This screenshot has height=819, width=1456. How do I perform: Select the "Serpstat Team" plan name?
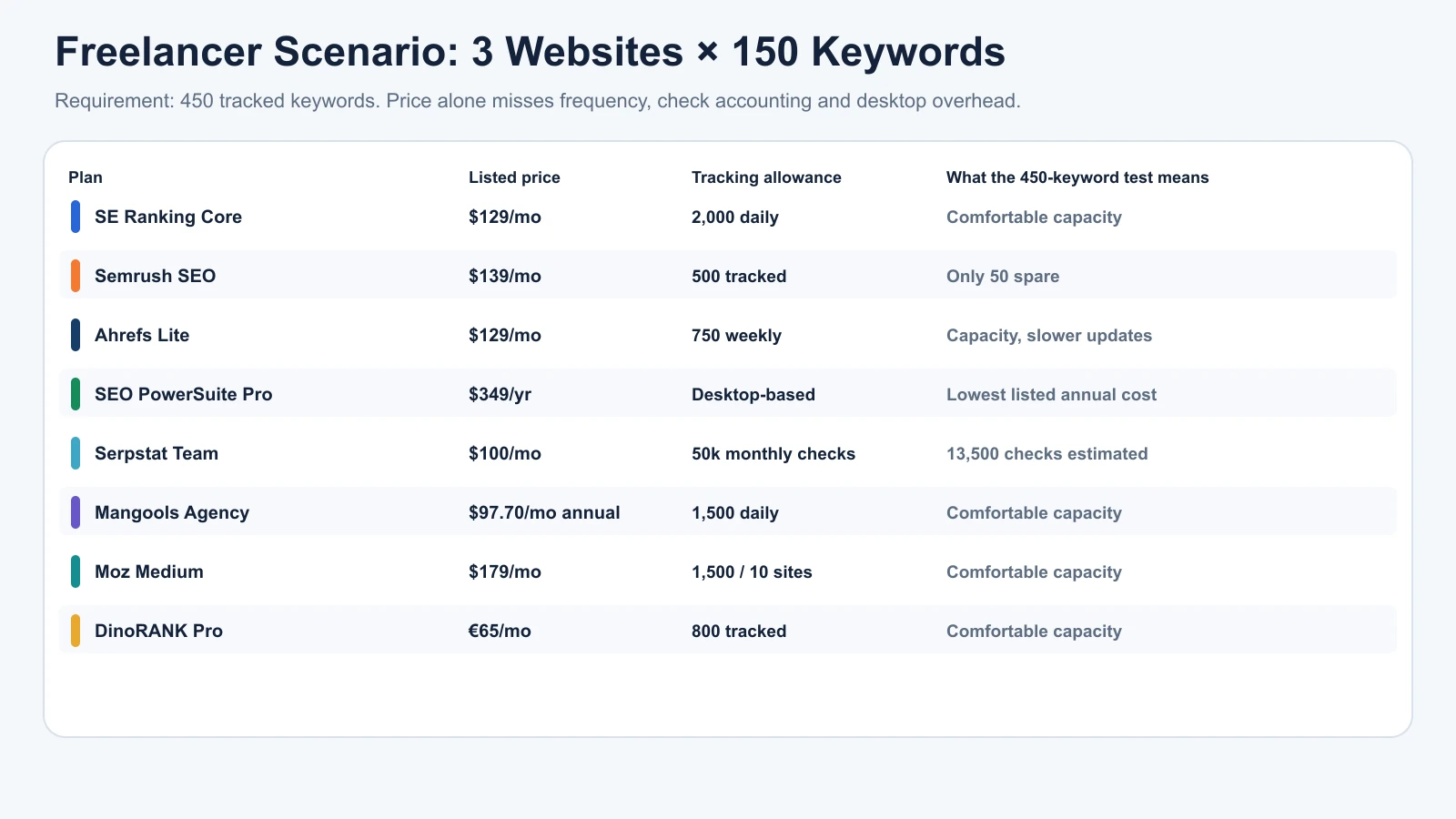point(157,453)
